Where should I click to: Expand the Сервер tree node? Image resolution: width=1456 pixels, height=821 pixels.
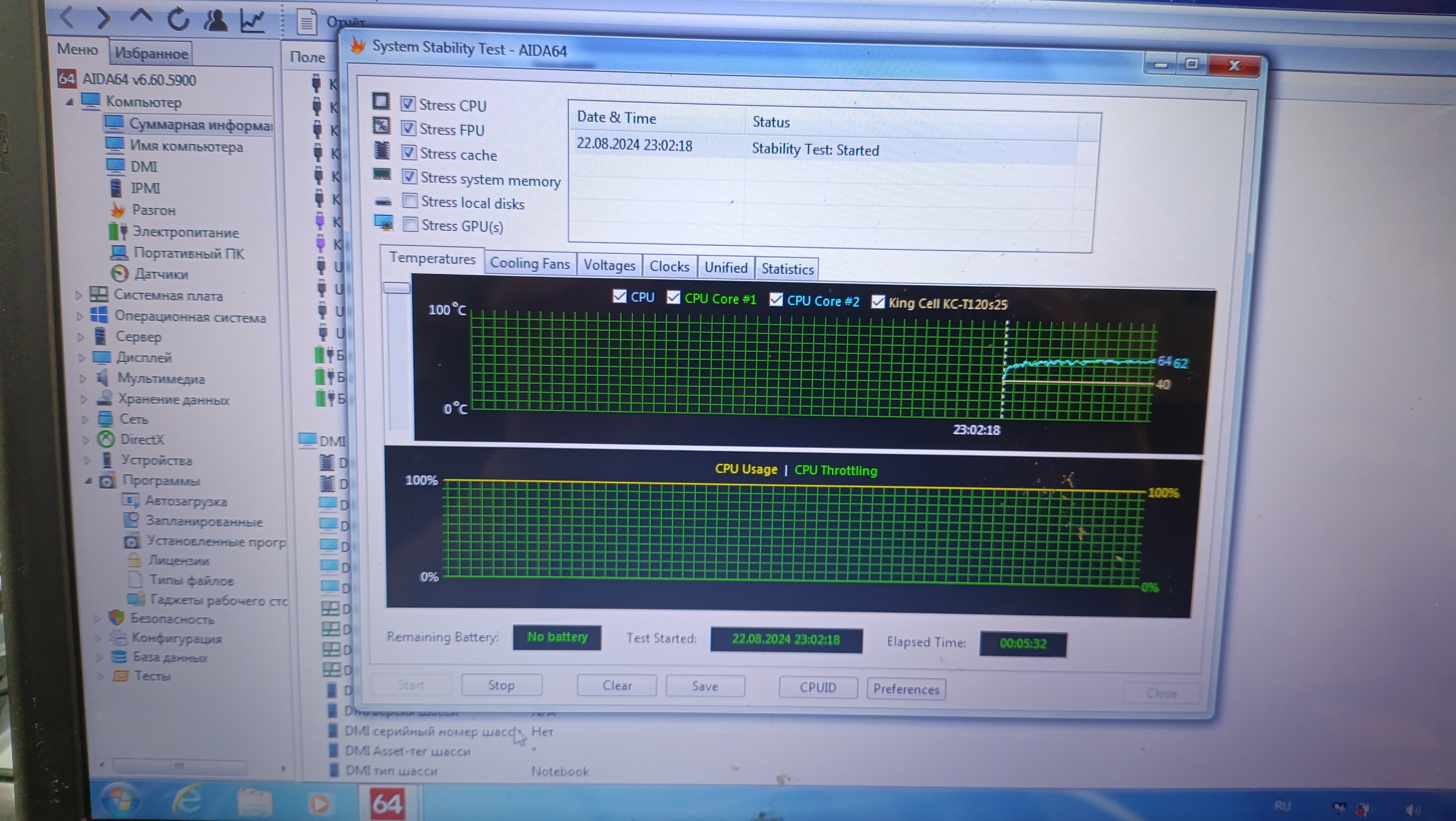[x=81, y=337]
